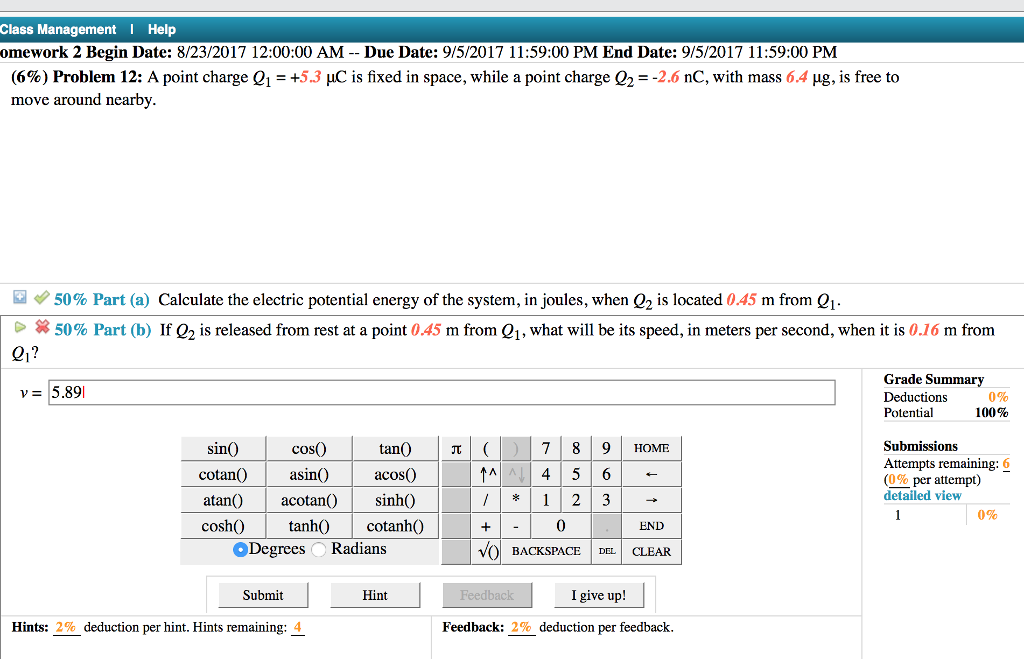Expand Part (a) using its arrow
1024x659 pixels.
point(22,298)
